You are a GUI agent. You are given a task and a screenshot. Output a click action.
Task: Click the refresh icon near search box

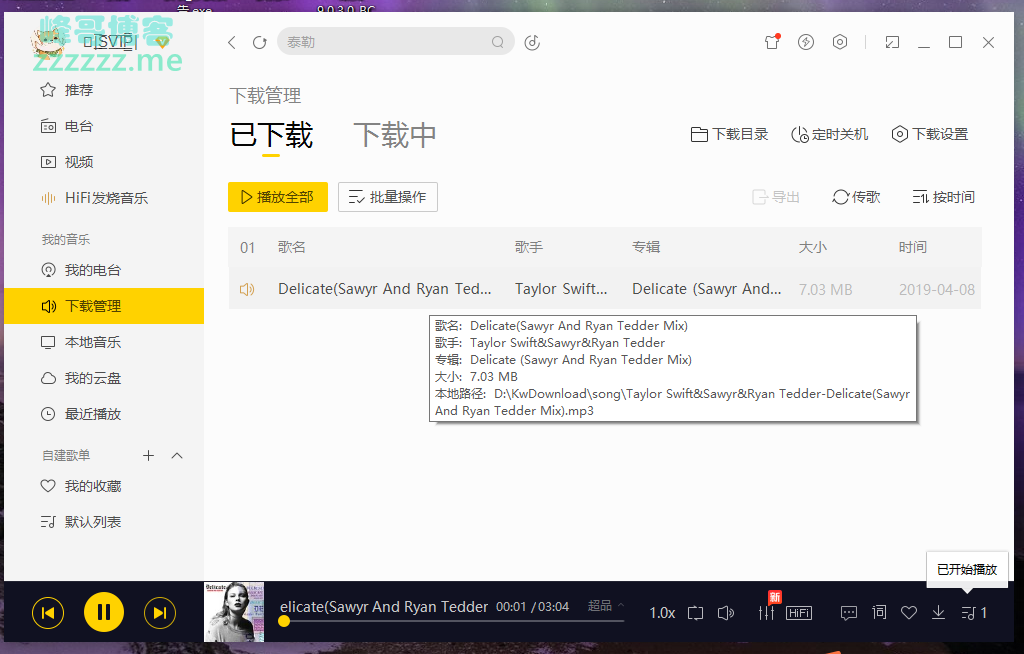pos(259,42)
